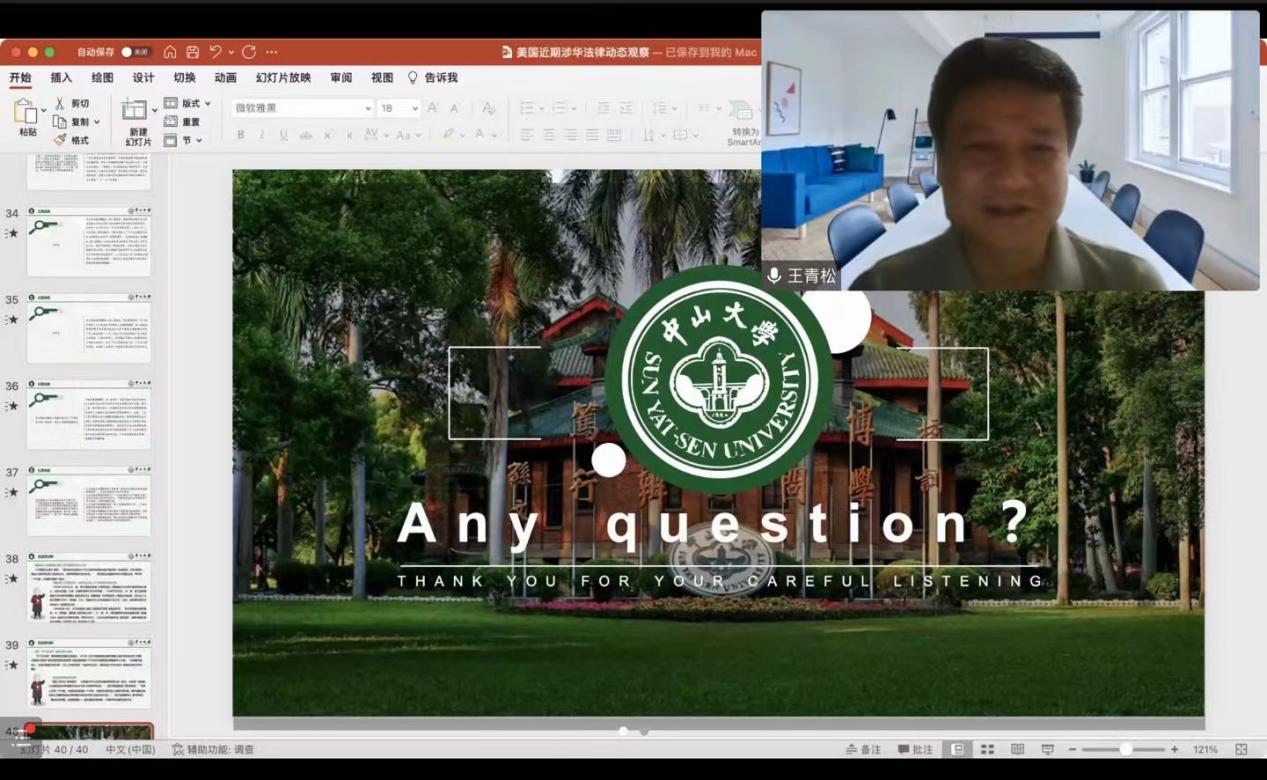Switch to reading view icon

click(1017, 749)
